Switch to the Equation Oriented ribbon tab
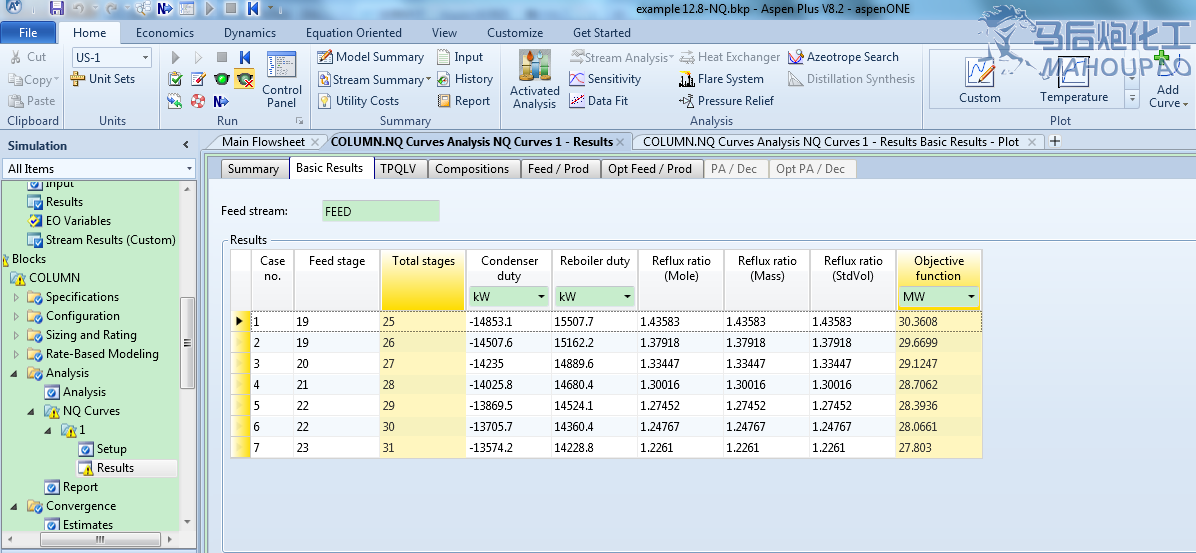 354,33
